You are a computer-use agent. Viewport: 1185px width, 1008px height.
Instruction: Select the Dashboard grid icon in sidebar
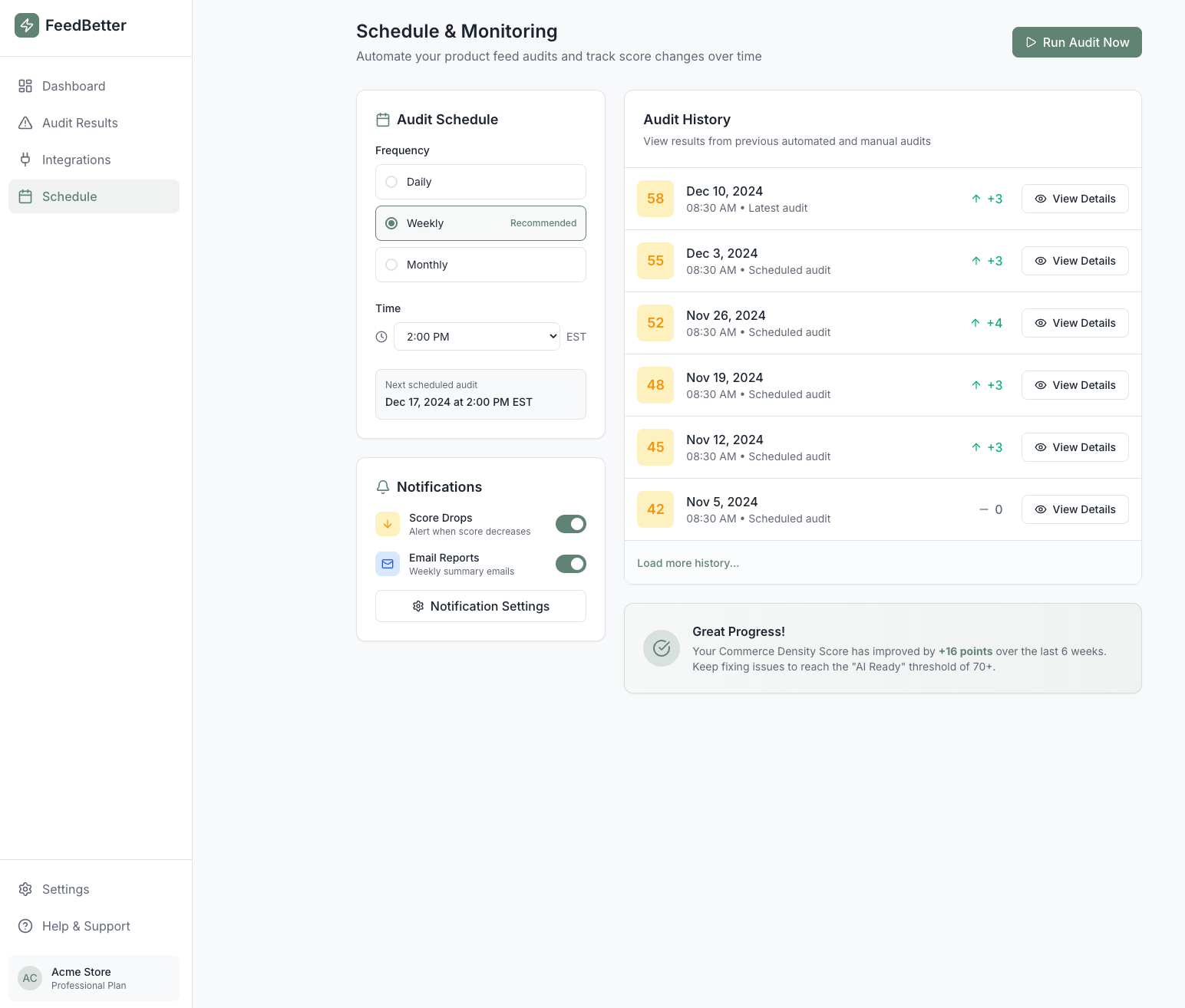tap(25, 86)
